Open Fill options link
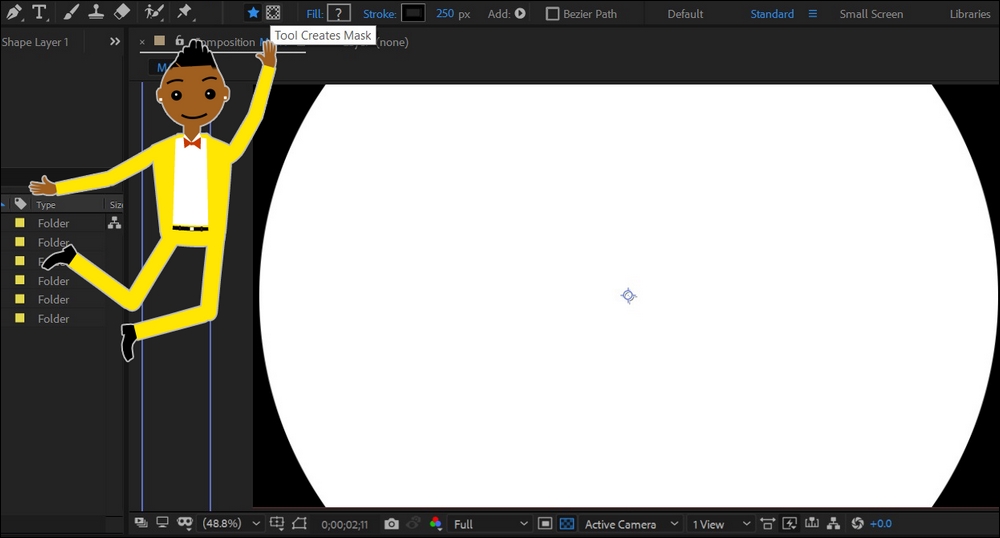 [314, 13]
